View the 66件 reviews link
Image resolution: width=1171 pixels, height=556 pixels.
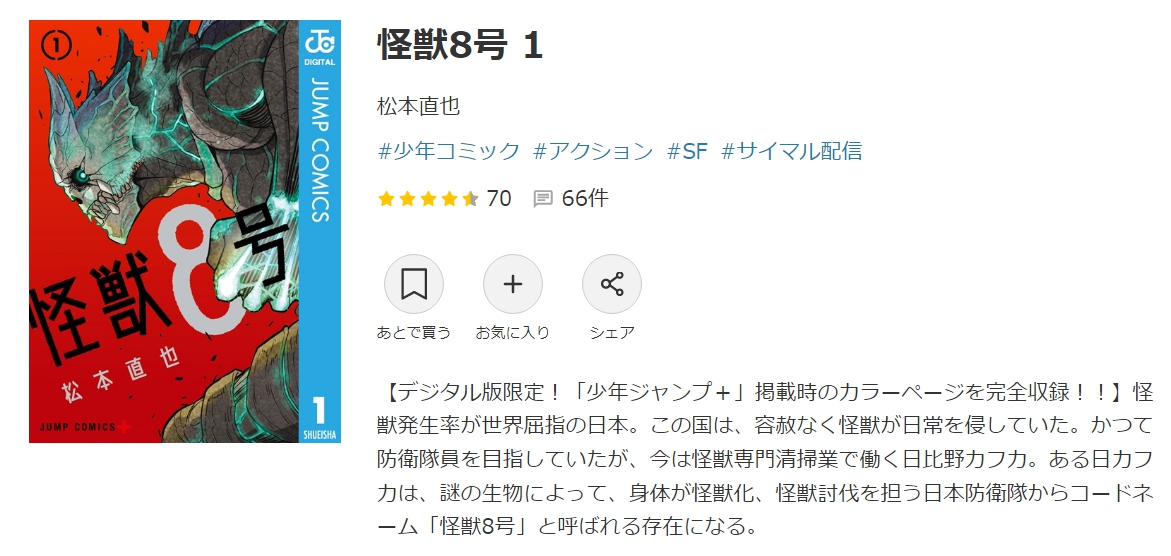pos(585,198)
